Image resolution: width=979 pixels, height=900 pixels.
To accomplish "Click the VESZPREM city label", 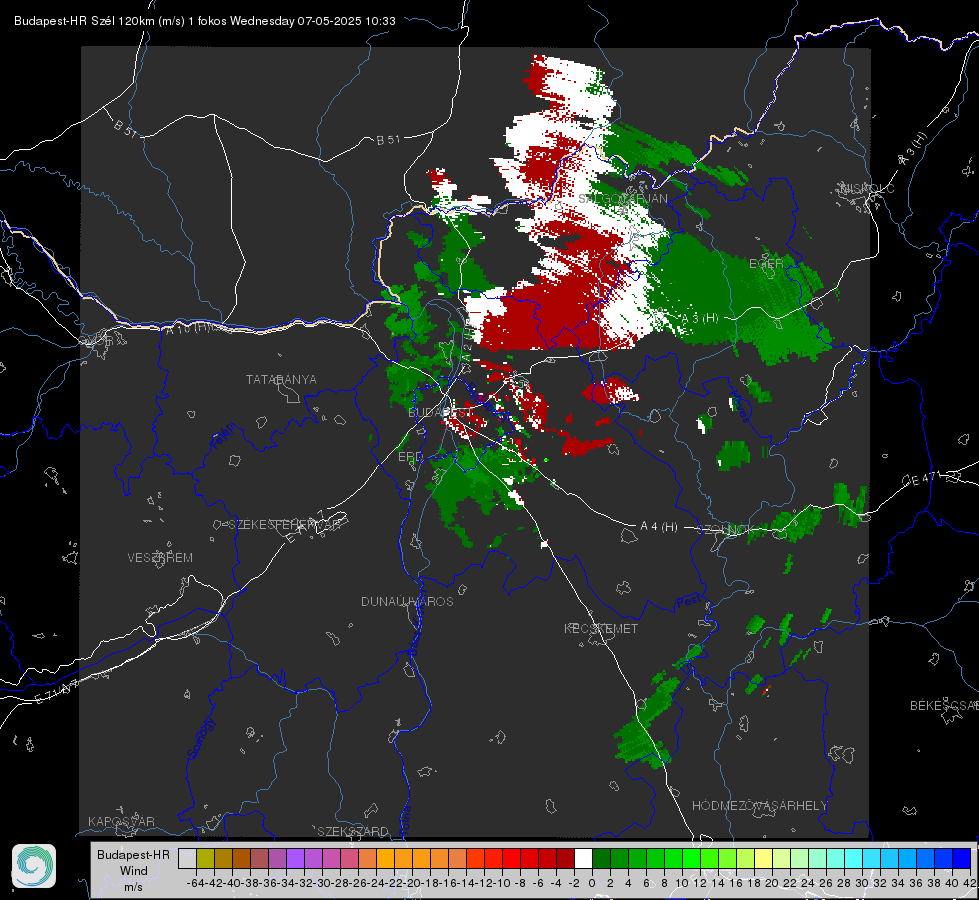I will [160, 558].
